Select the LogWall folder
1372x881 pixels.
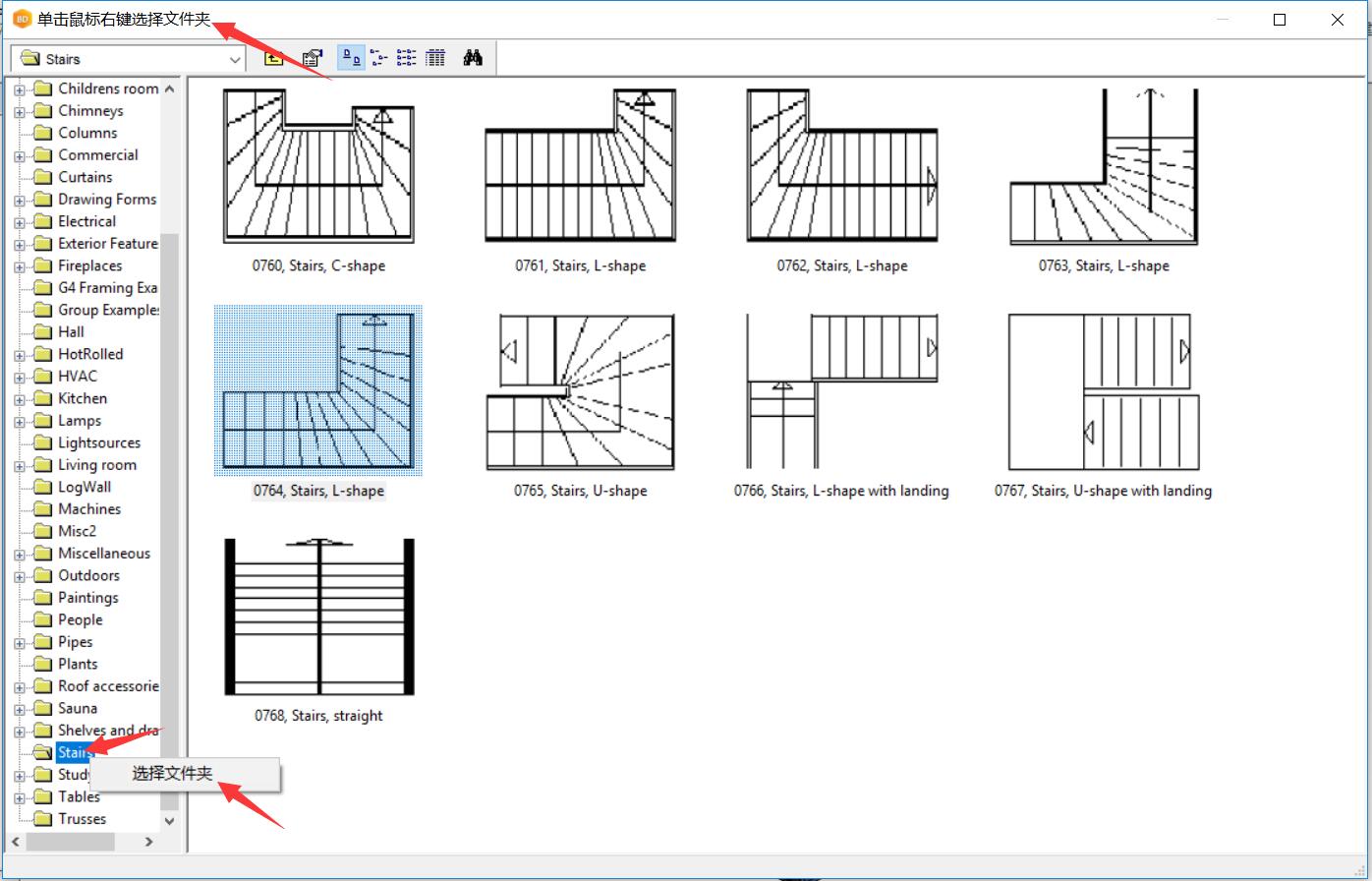click(85, 487)
